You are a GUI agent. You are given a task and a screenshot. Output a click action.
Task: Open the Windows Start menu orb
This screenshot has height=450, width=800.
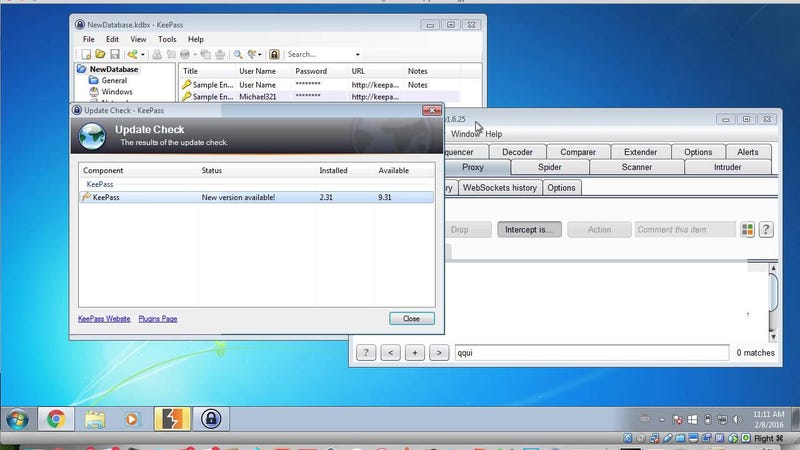point(17,419)
